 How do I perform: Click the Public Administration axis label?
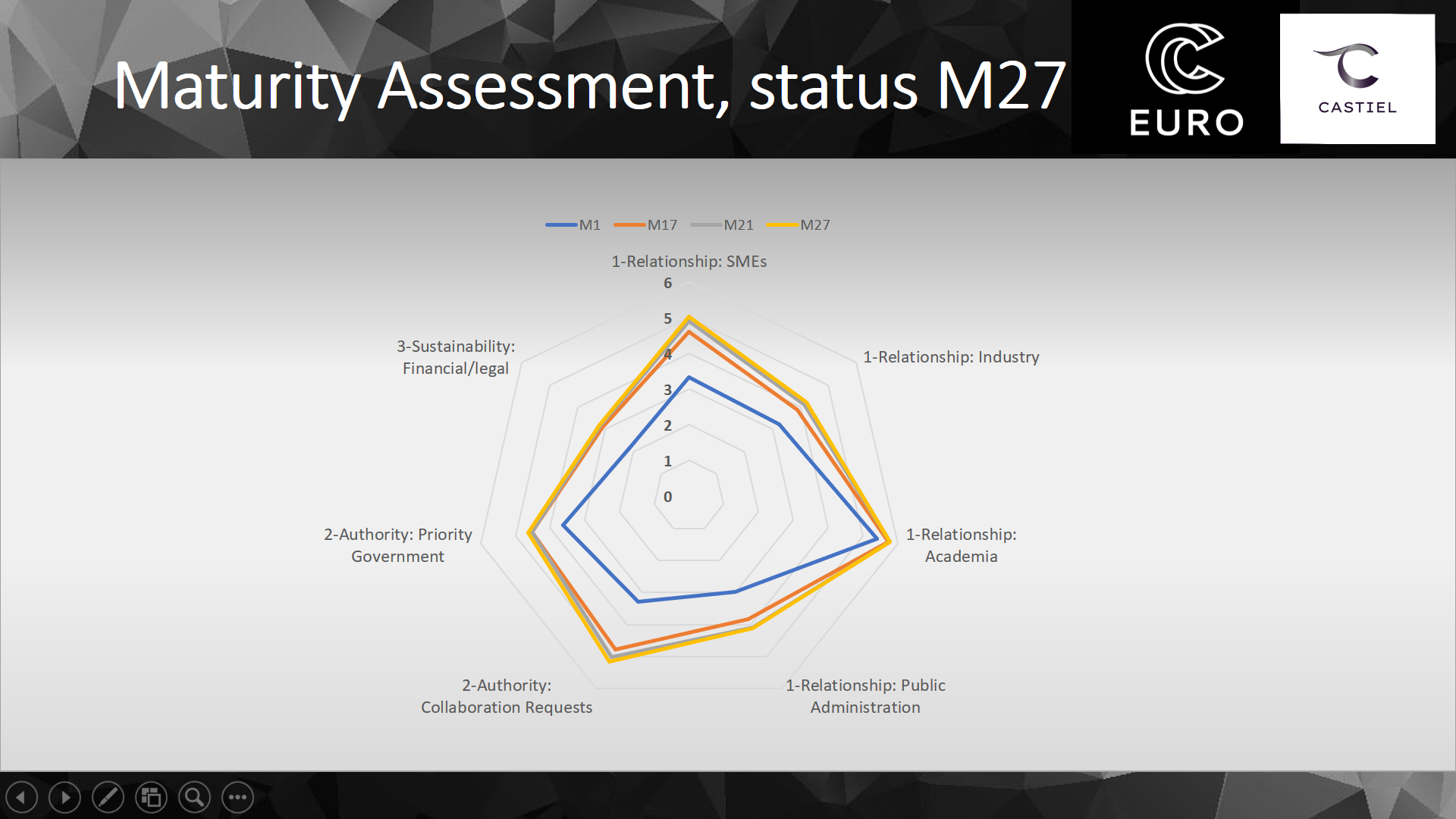865,696
